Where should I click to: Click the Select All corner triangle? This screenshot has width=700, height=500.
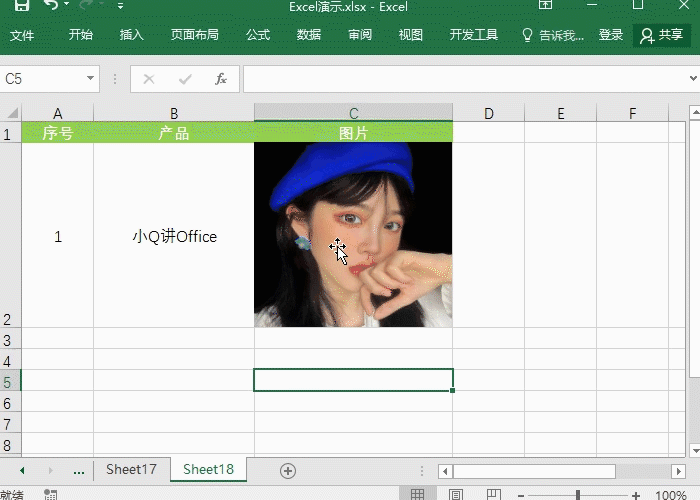(12, 114)
